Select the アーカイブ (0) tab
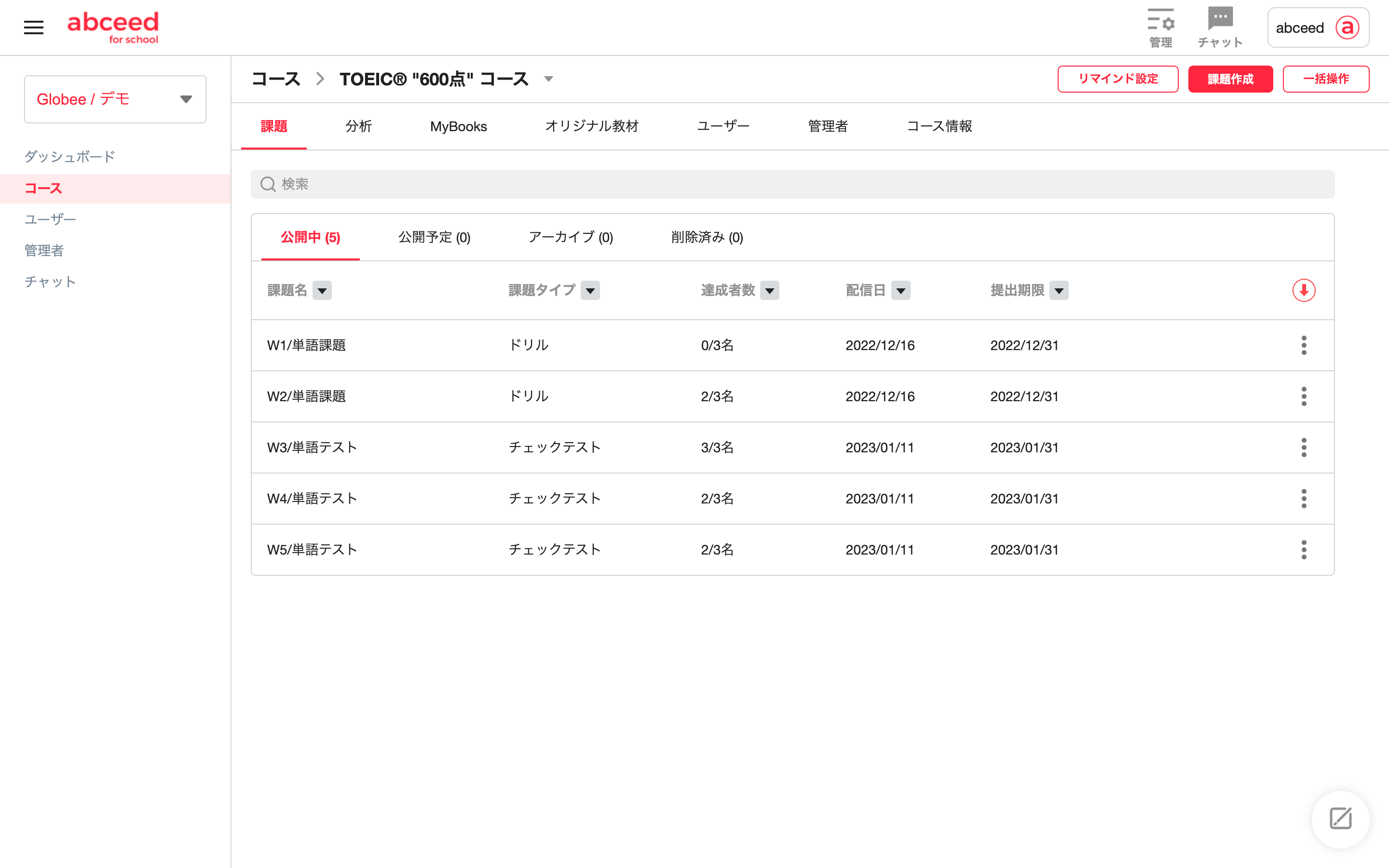Viewport: 1389px width, 868px height. point(571,237)
